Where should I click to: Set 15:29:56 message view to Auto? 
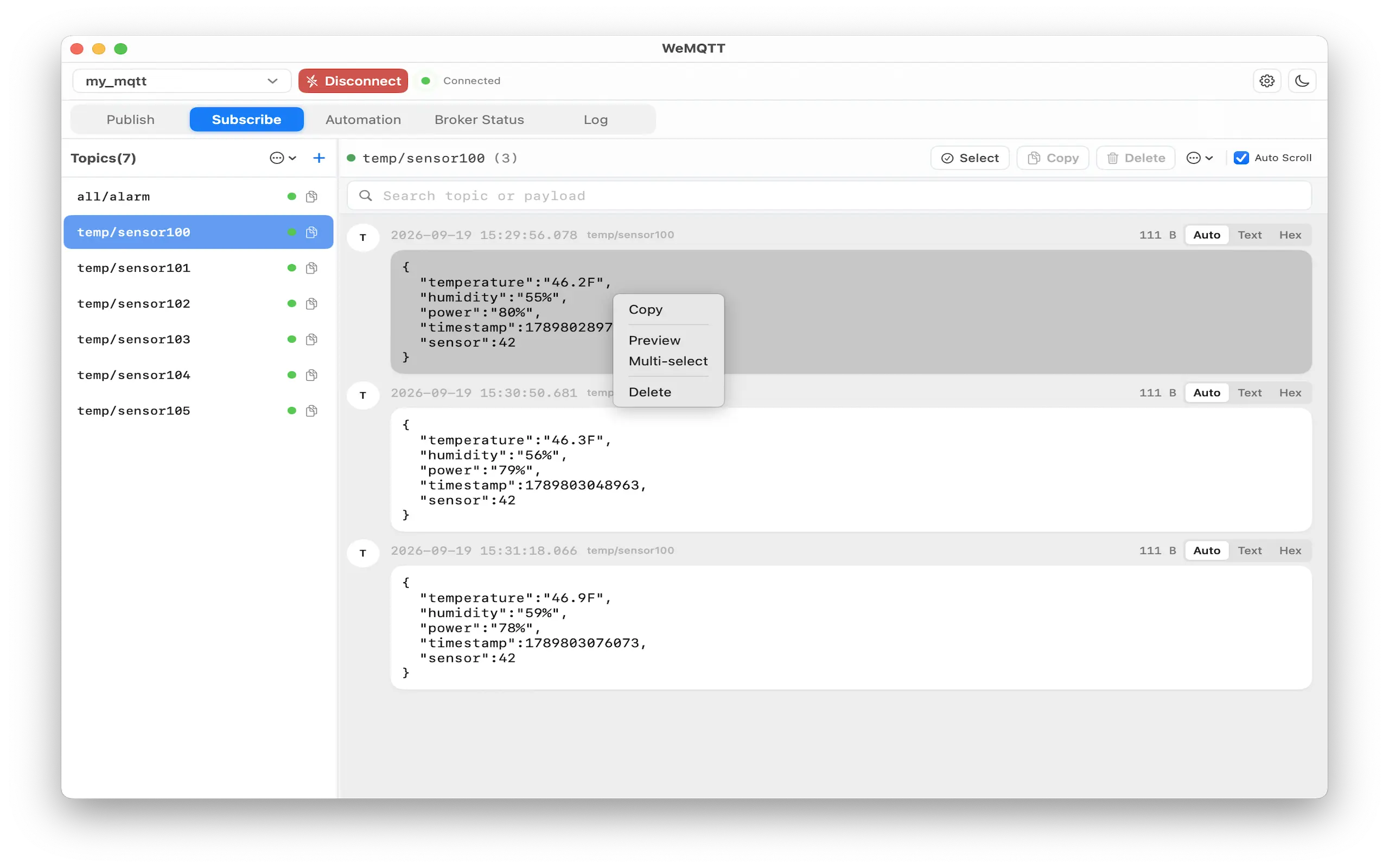tap(1207, 235)
